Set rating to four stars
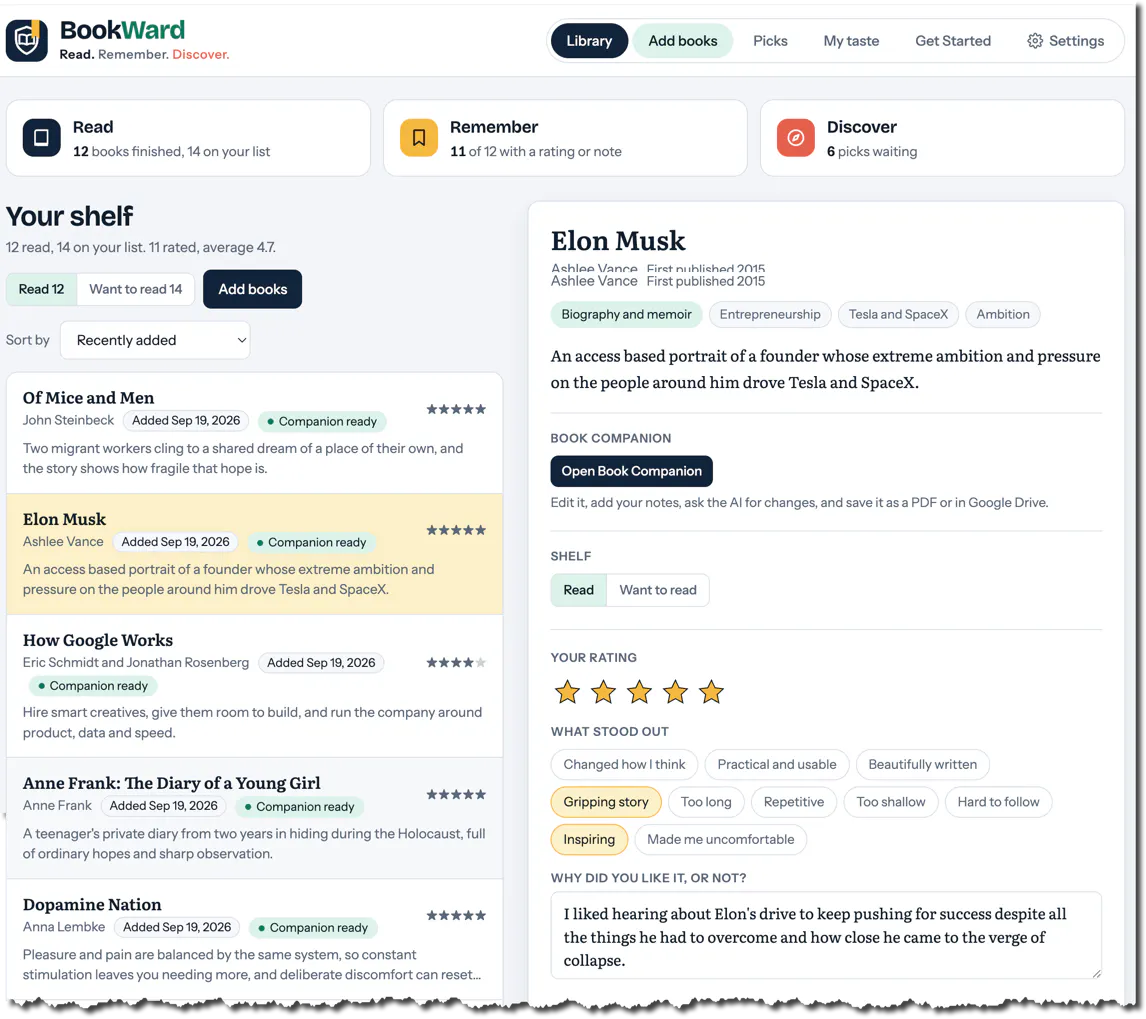 (x=675, y=692)
